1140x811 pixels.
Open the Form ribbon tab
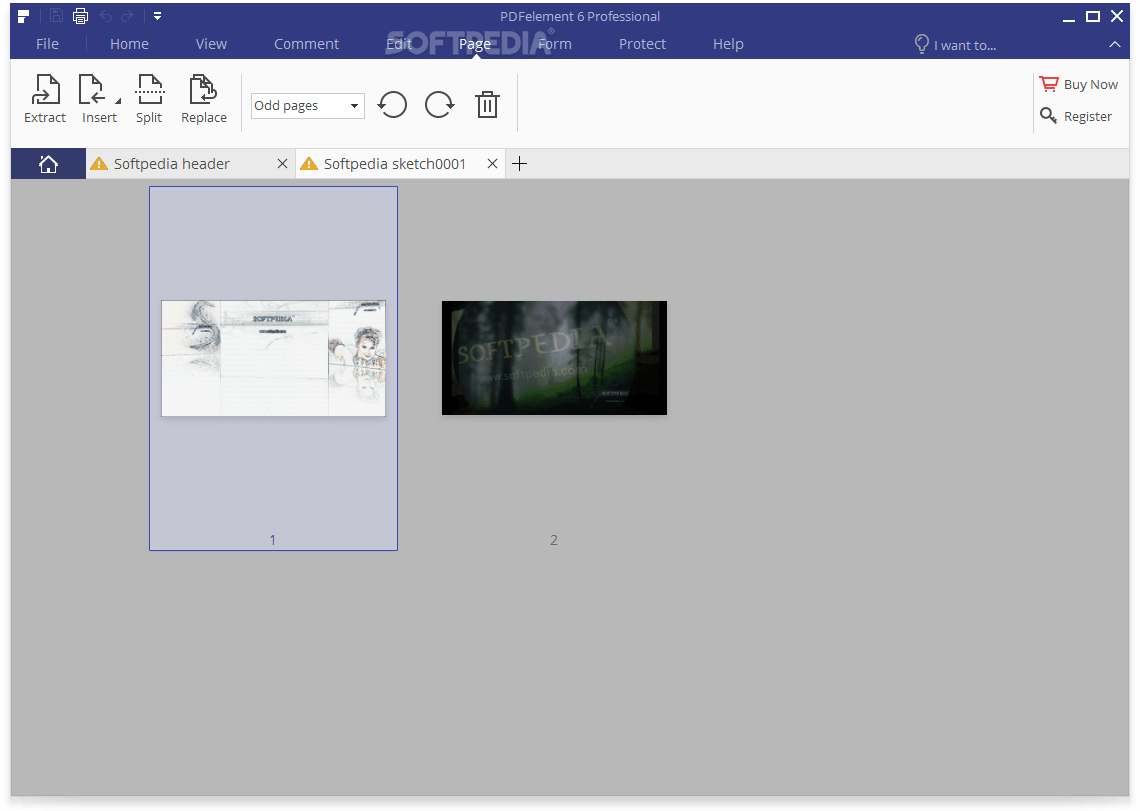point(555,44)
